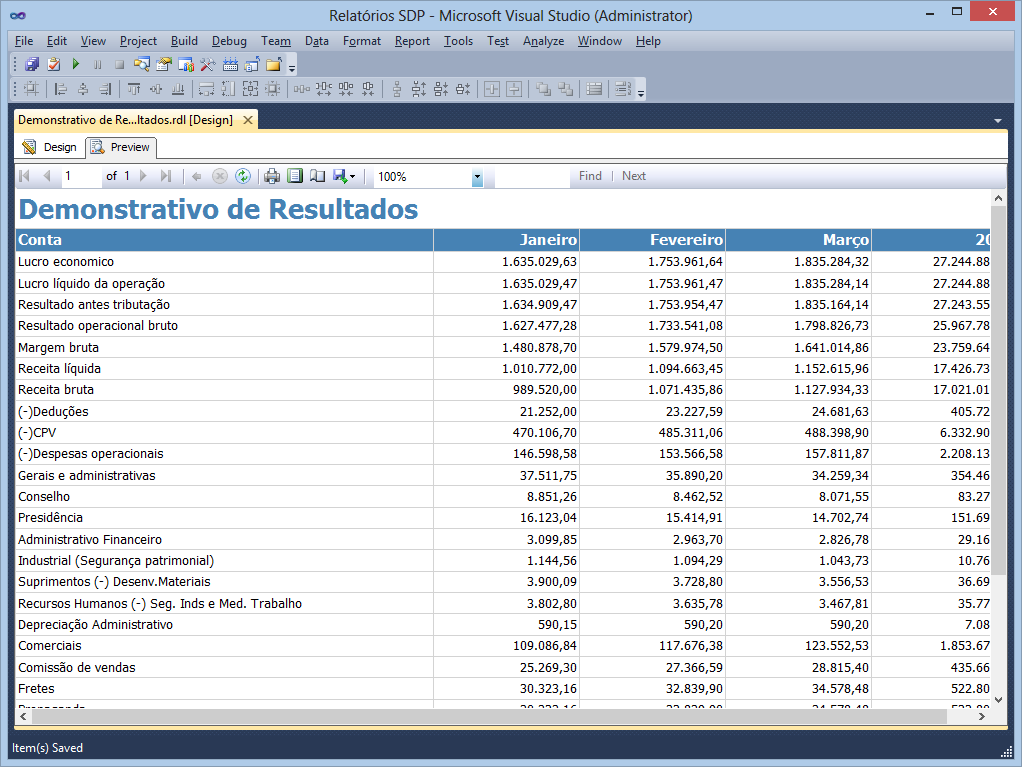
Task: Click the Find link in preview toolbar
Action: pyautogui.click(x=590, y=176)
